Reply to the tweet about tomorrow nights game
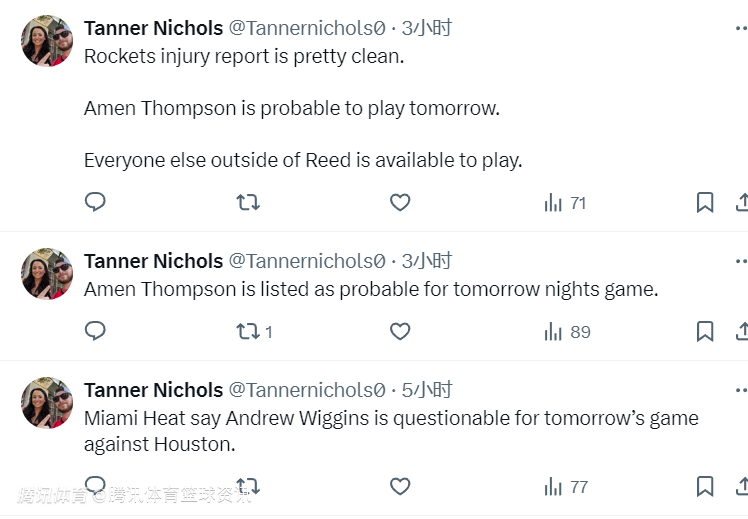748x519 pixels. click(95, 331)
